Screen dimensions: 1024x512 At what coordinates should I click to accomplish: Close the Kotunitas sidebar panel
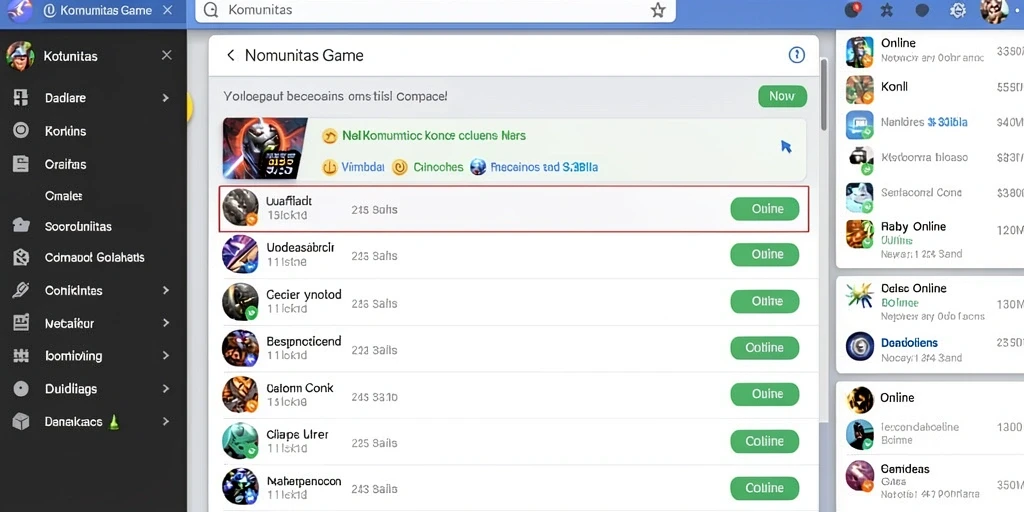tap(167, 56)
